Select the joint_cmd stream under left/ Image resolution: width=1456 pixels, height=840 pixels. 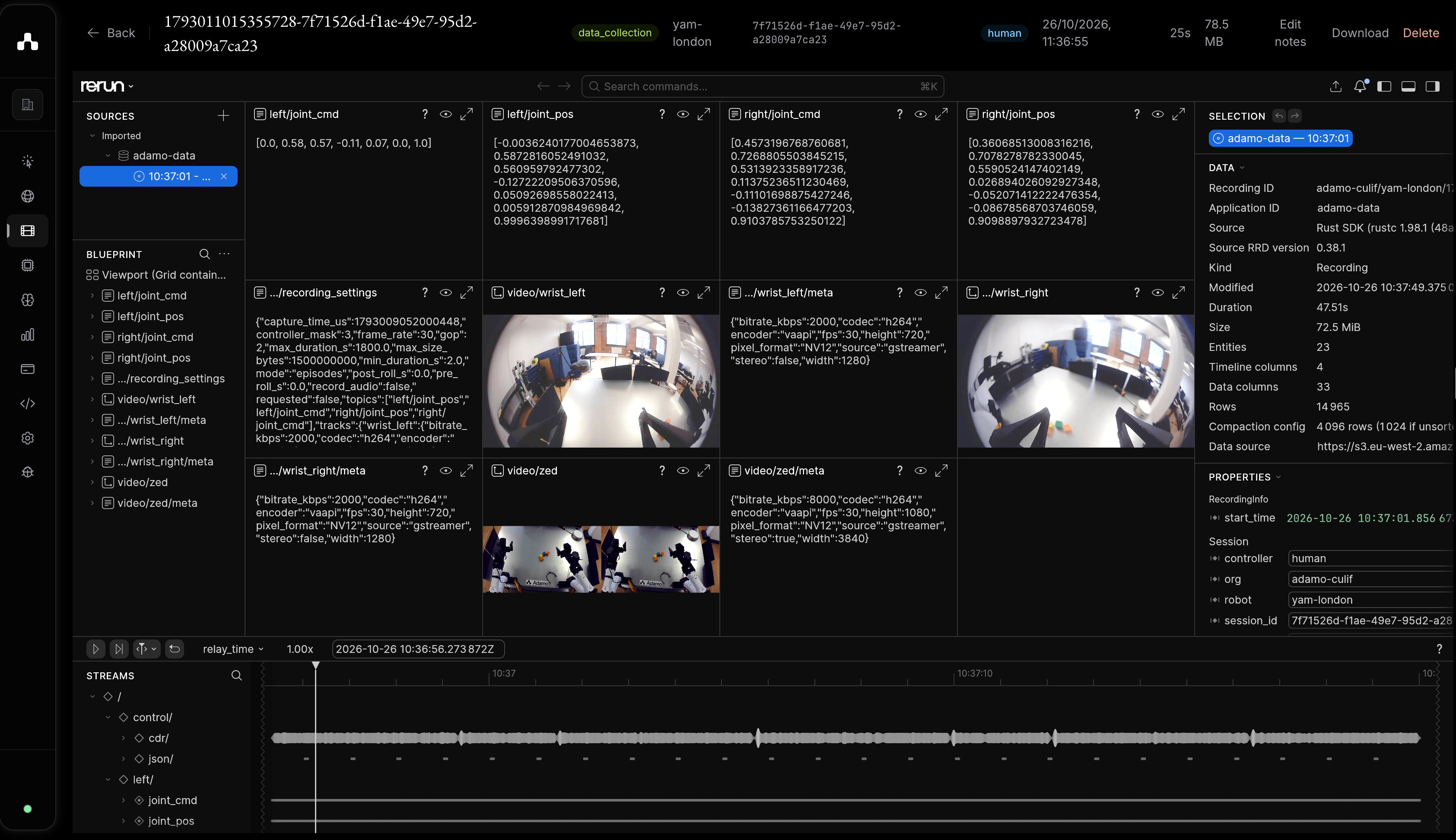[x=172, y=800]
